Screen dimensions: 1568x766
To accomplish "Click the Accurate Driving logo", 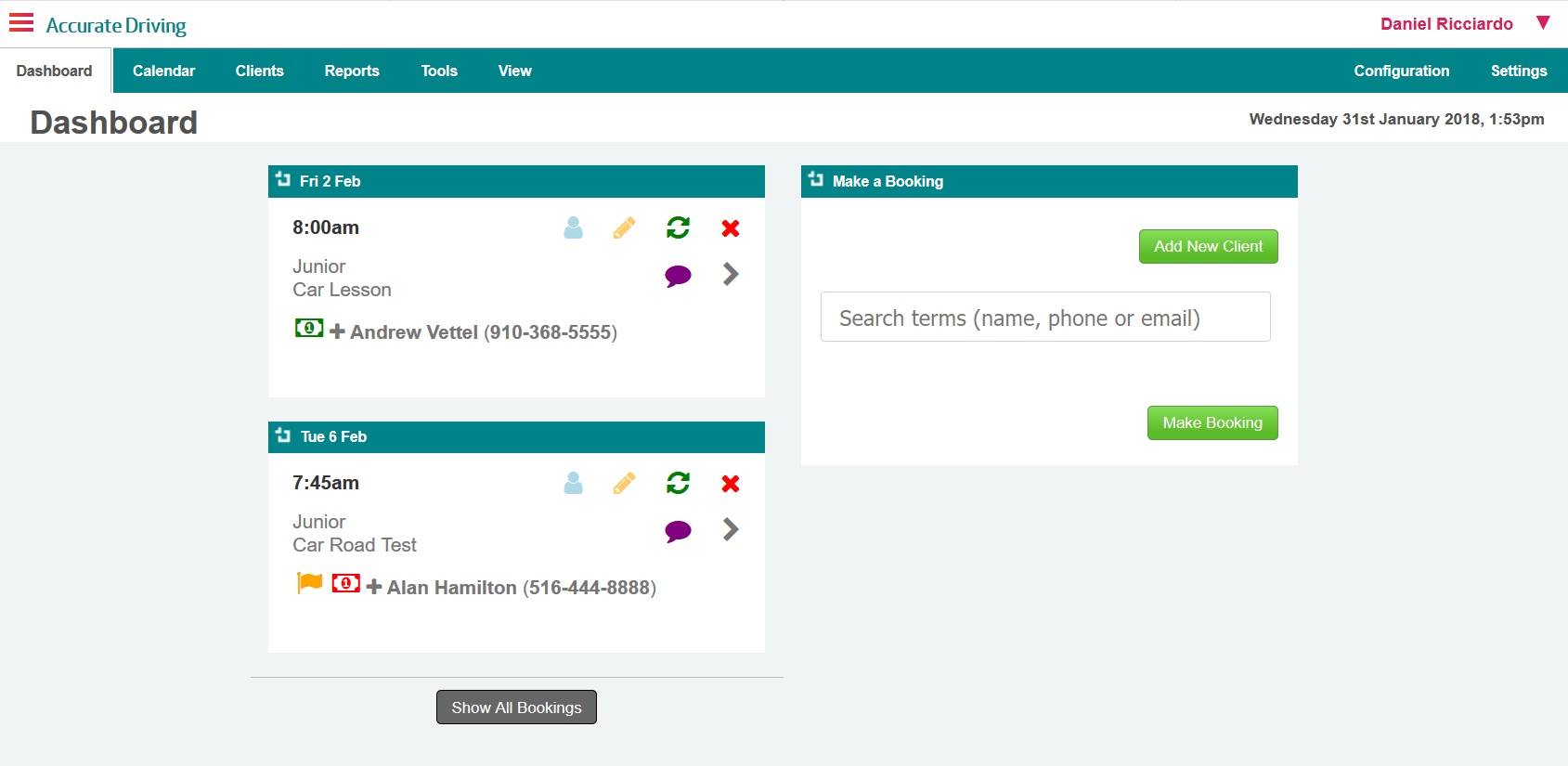I will point(116,25).
